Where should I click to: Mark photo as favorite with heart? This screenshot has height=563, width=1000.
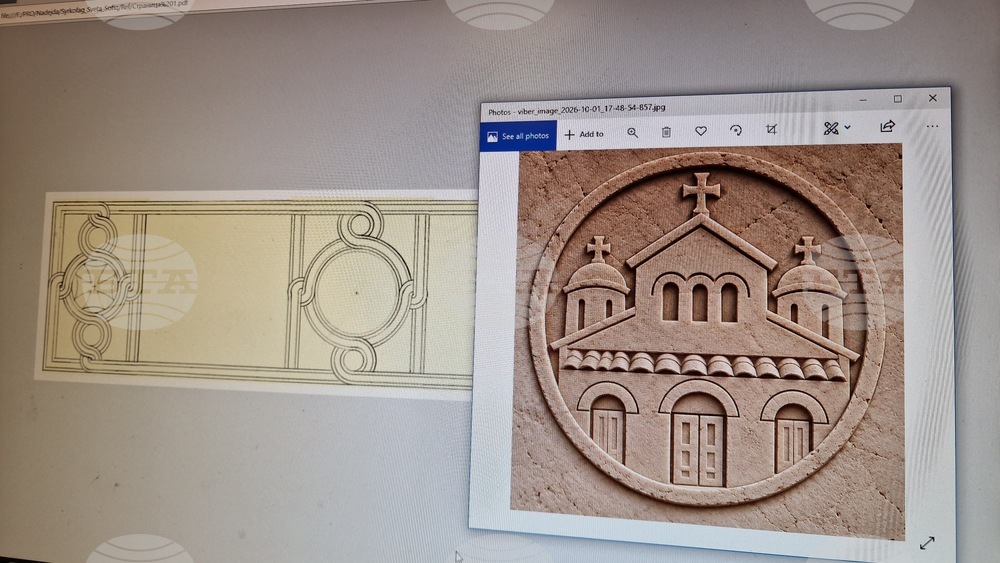[x=701, y=131]
